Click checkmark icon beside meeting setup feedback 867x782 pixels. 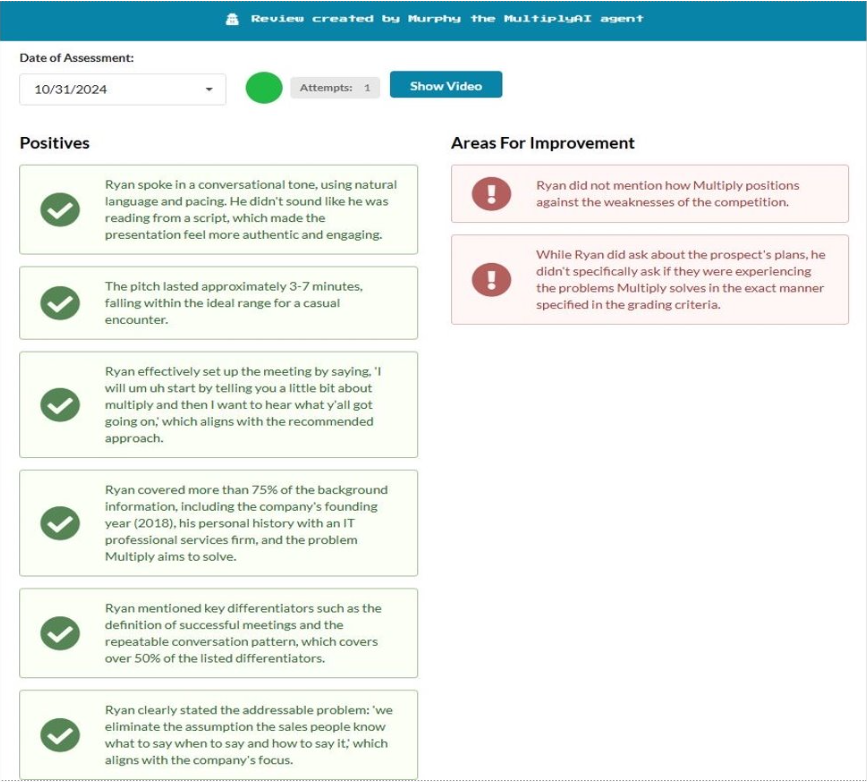(x=60, y=404)
